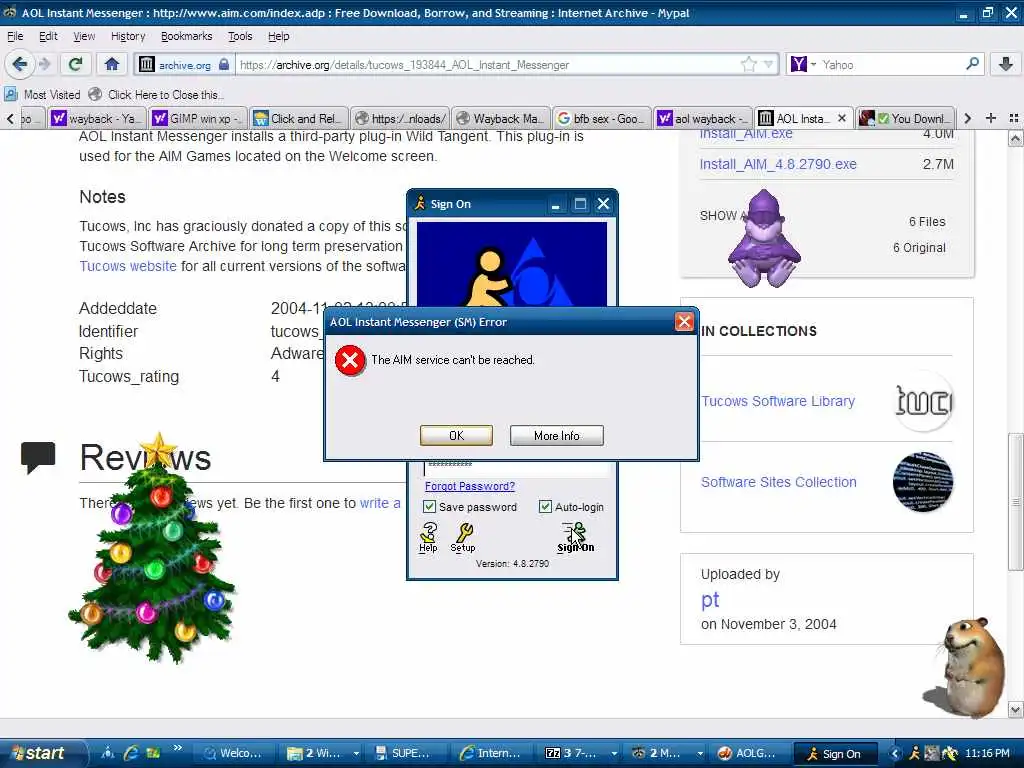The width and height of the screenshot is (1024, 768).
Task: Click the password field in Sign On window
Action: click(x=516, y=466)
